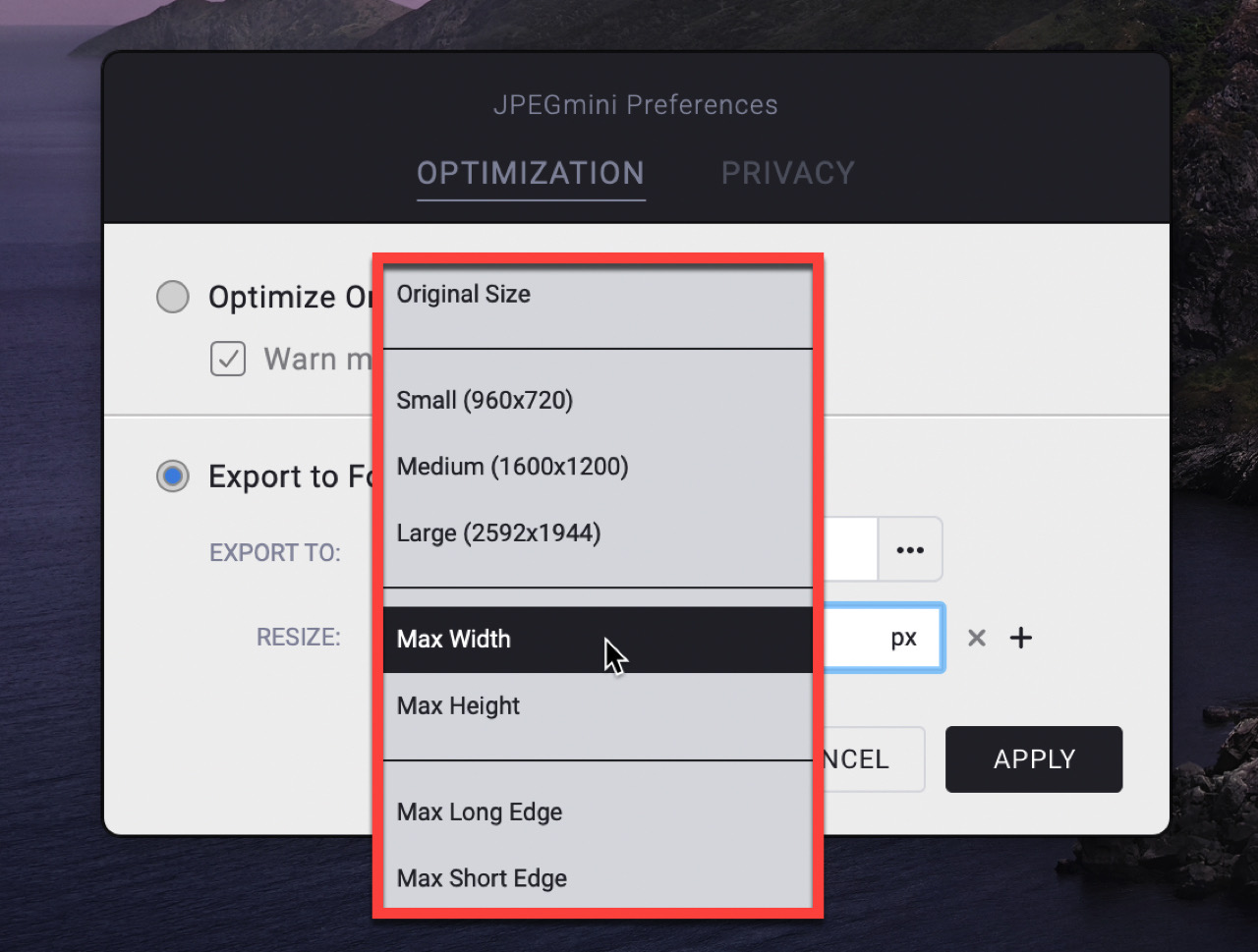Image resolution: width=1258 pixels, height=952 pixels.
Task: Select the Max Short Edge option
Action: click(x=598, y=878)
